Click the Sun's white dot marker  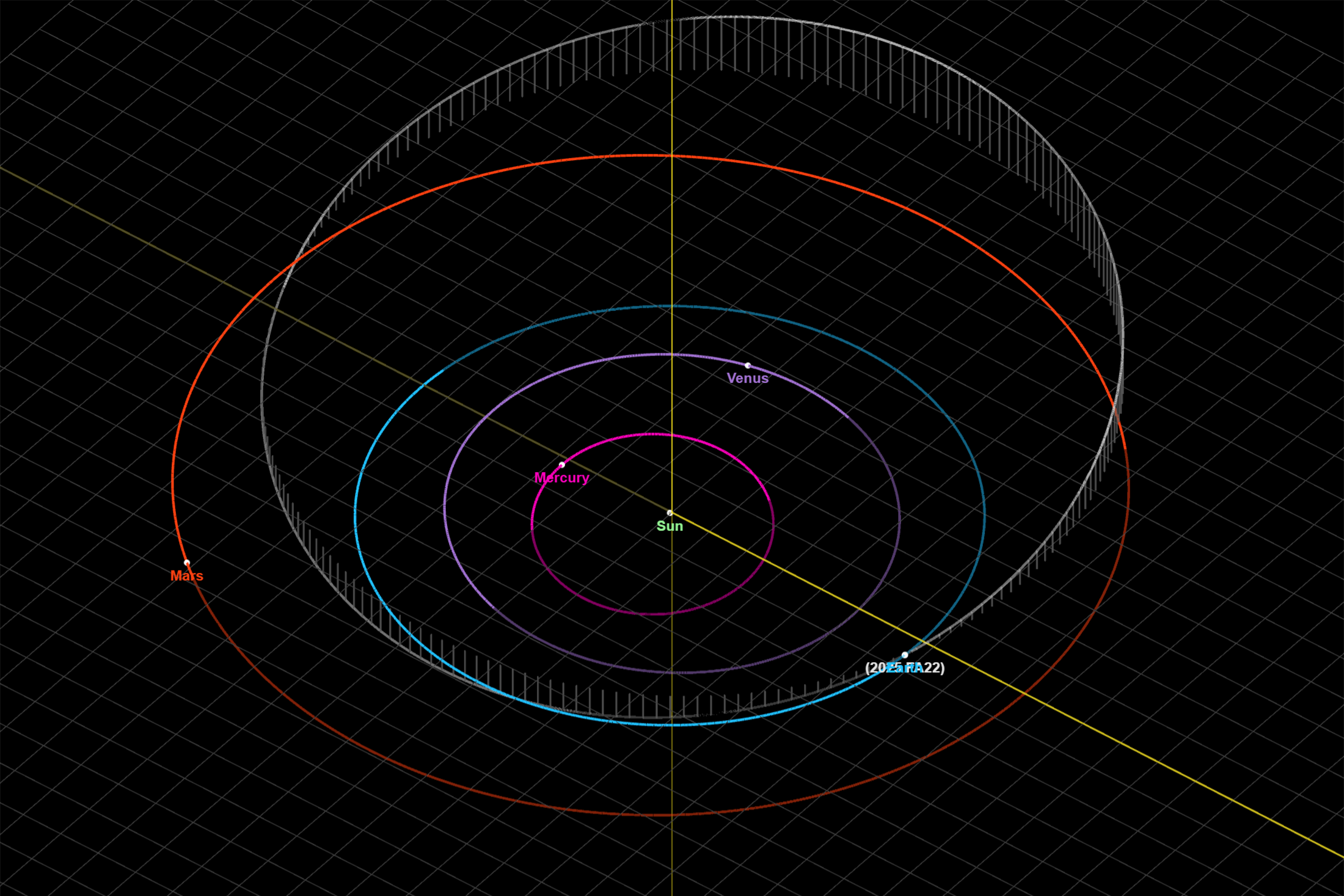click(x=670, y=513)
